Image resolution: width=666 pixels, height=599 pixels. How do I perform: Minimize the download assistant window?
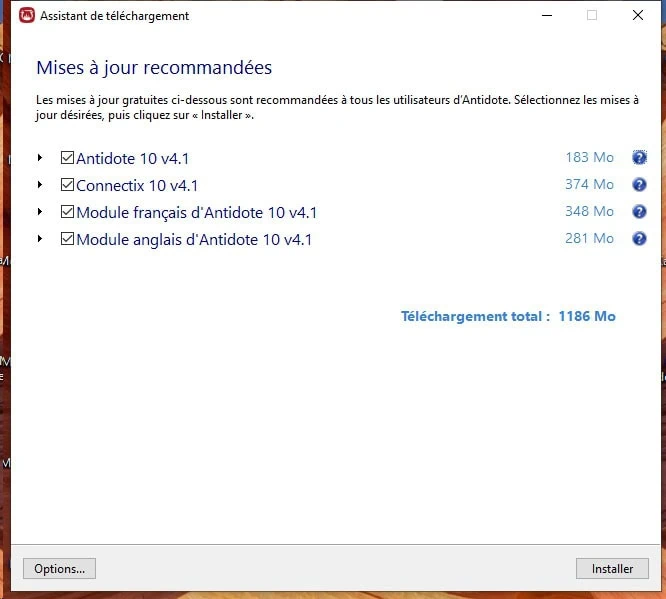click(546, 16)
